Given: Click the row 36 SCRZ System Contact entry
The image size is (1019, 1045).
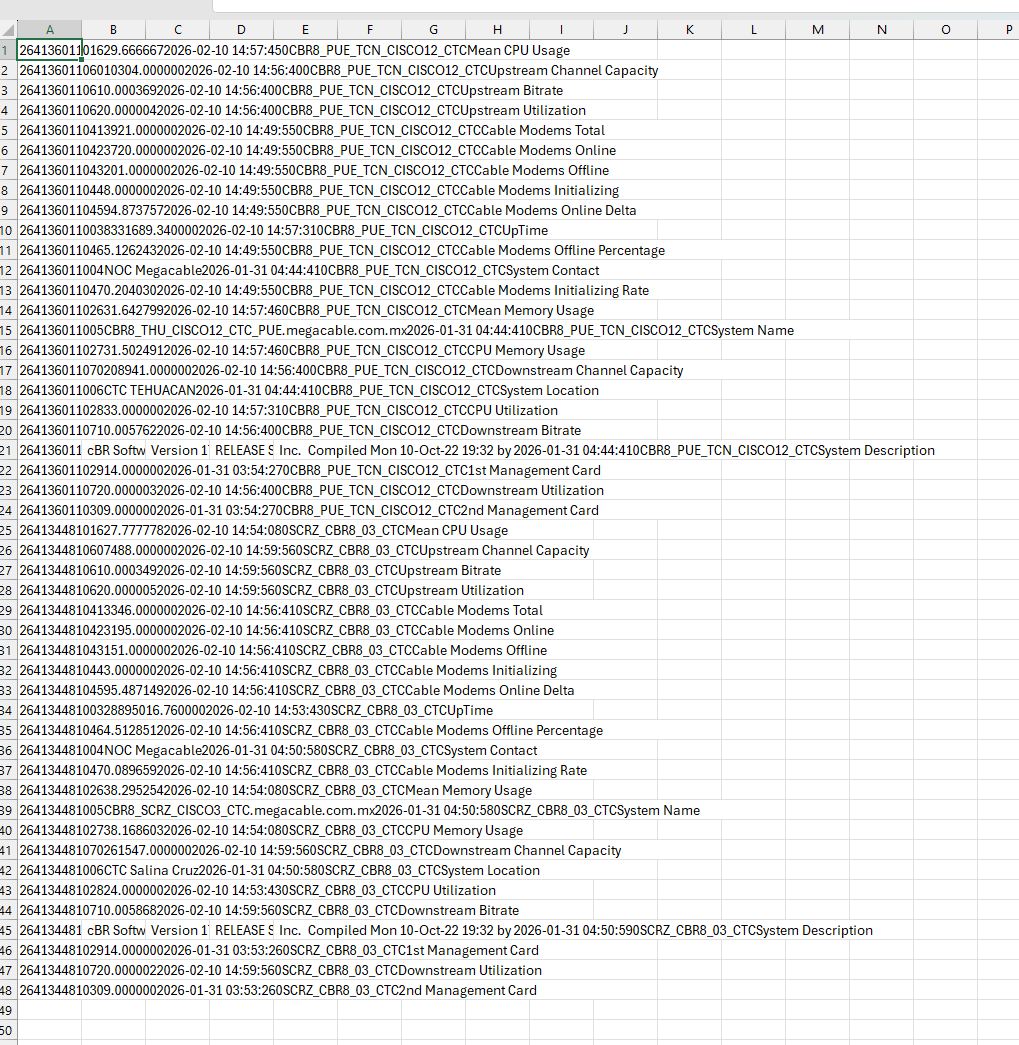Looking at the screenshot, I should click(x=278, y=750).
